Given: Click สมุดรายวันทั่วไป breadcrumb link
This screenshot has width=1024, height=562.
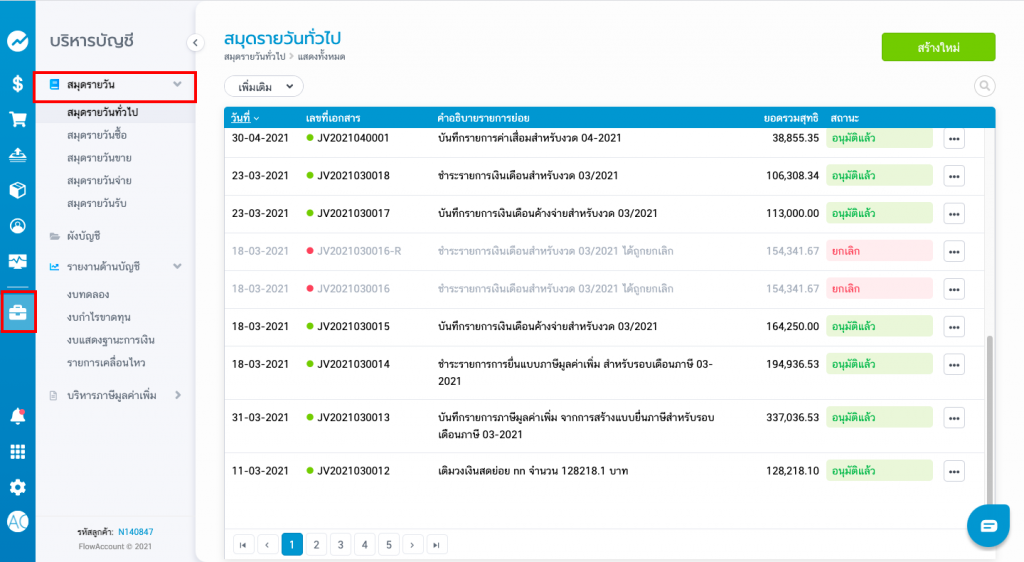Looking at the screenshot, I should pyautogui.click(x=255, y=57).
